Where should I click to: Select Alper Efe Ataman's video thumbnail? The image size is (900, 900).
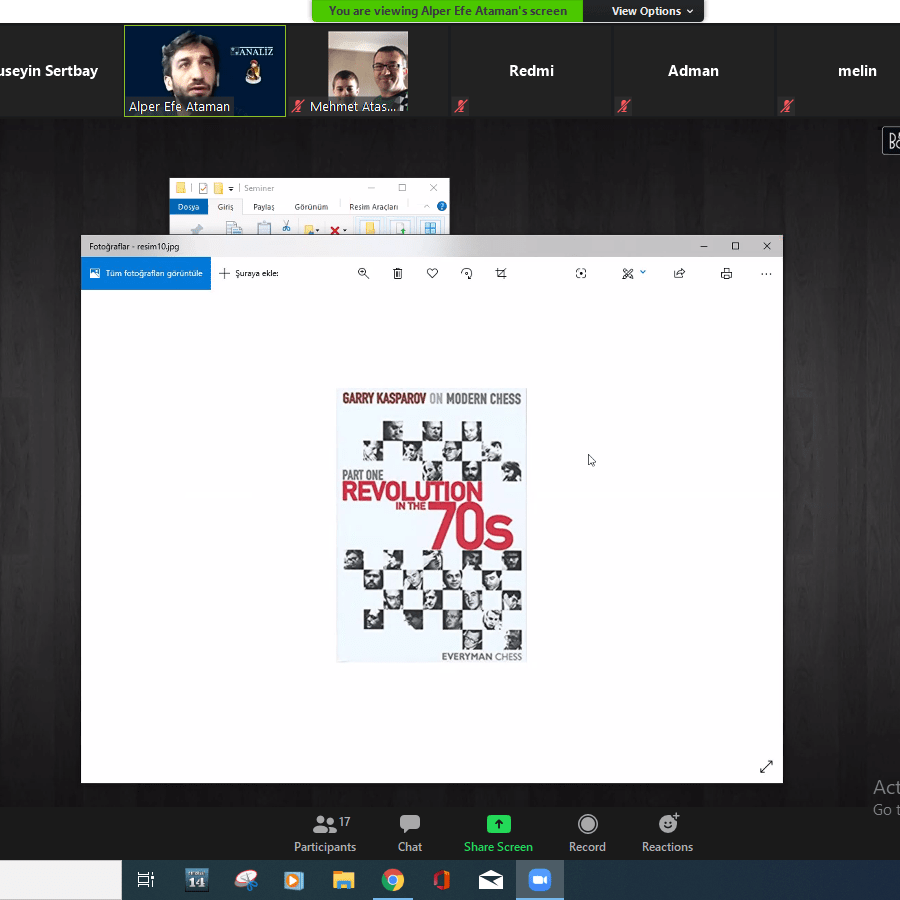pos(205,70)
